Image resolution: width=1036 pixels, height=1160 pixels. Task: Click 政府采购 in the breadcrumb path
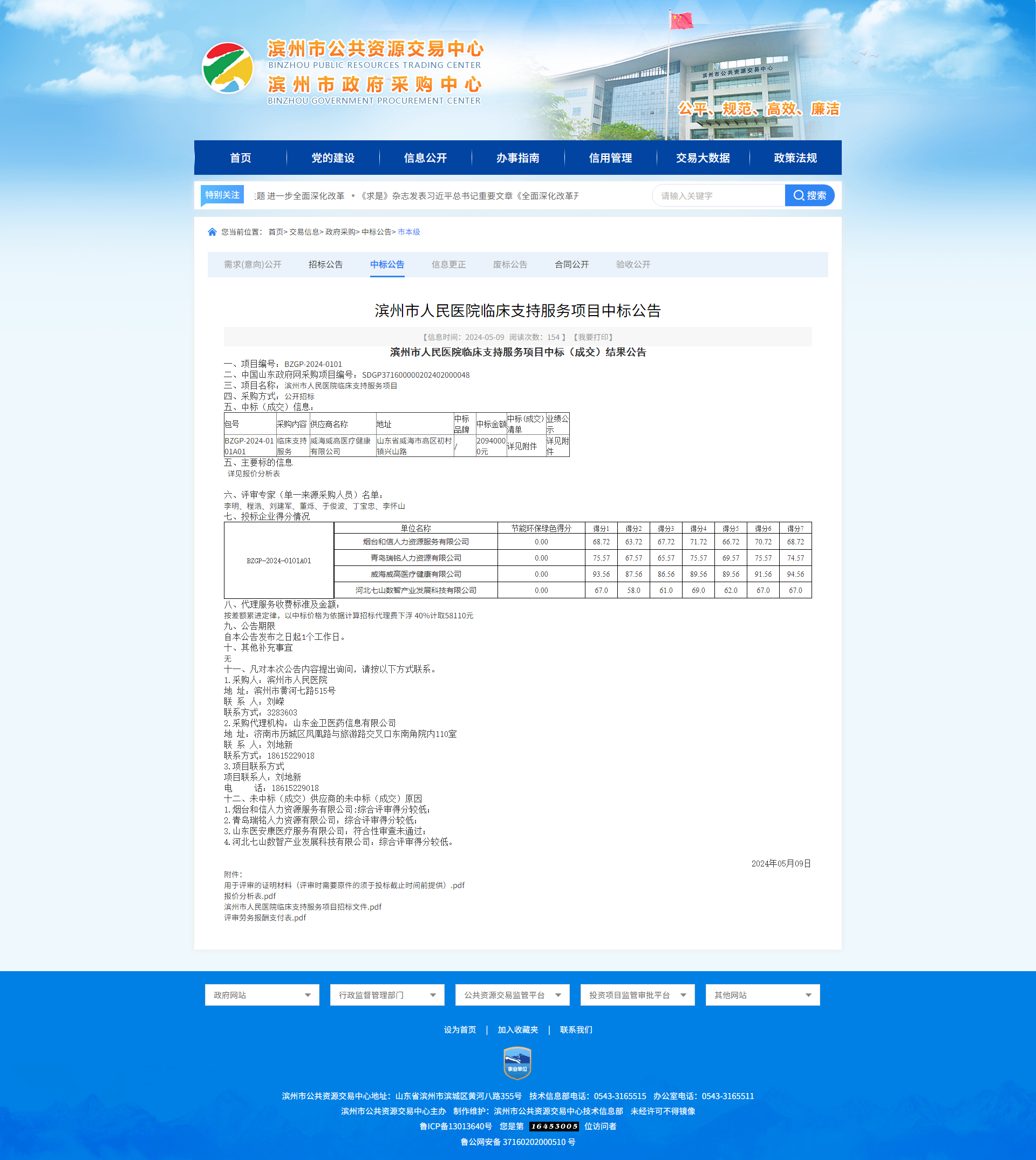pyautogui.click(x=340, y=231)
